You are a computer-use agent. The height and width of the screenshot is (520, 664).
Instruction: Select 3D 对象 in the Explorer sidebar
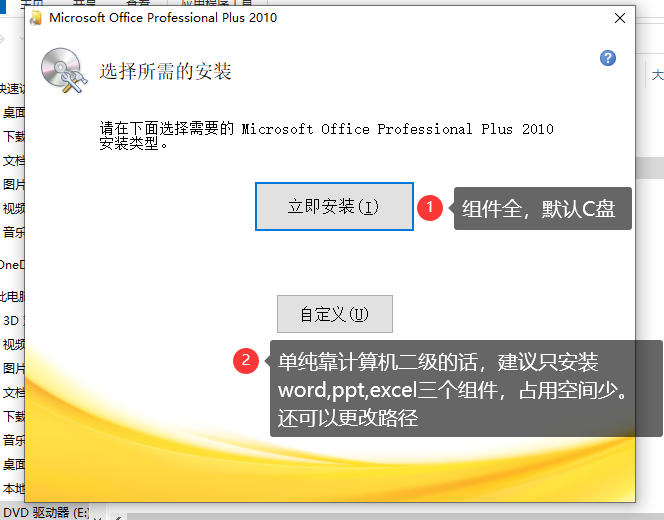13,321
